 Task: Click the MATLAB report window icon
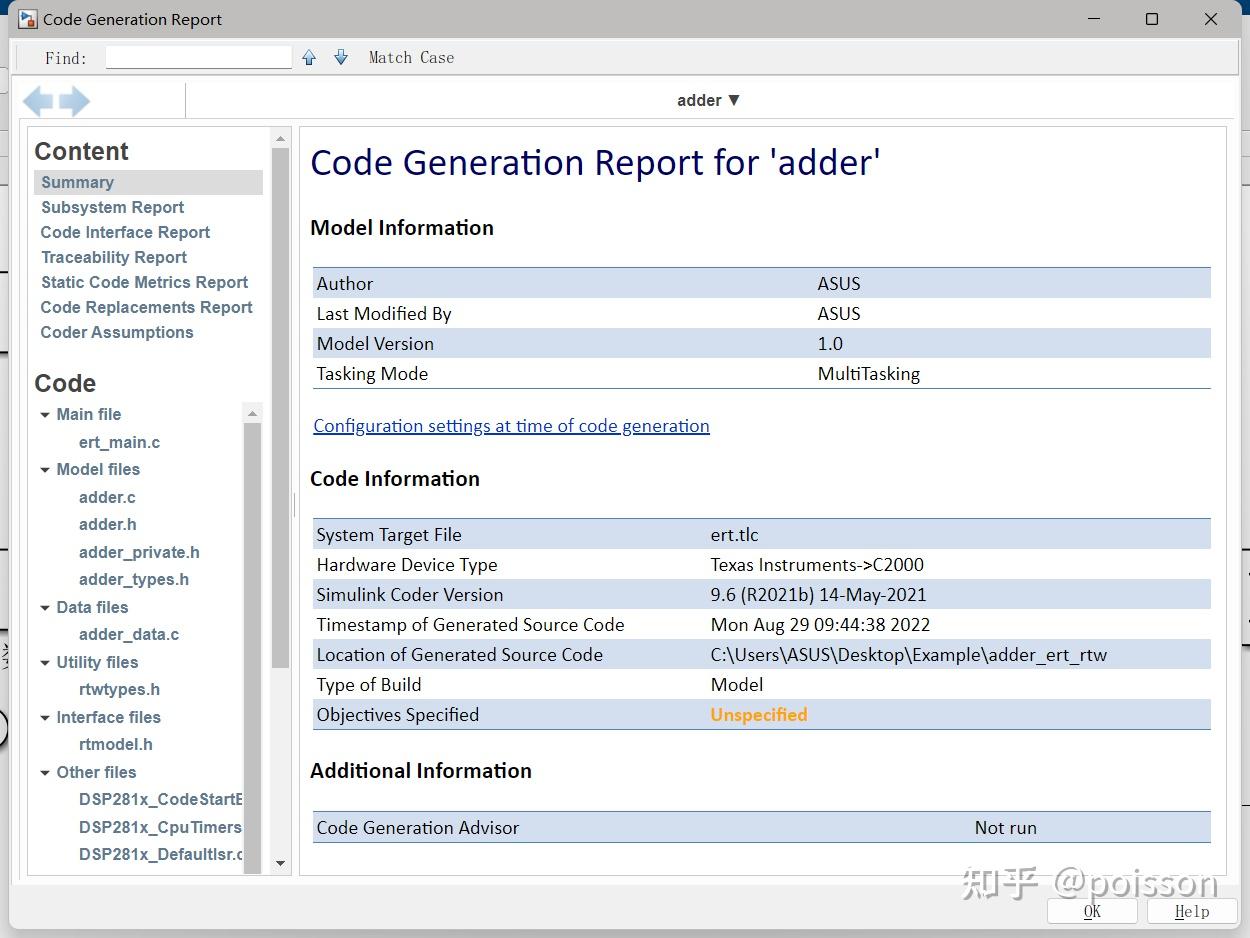[27, 19]
